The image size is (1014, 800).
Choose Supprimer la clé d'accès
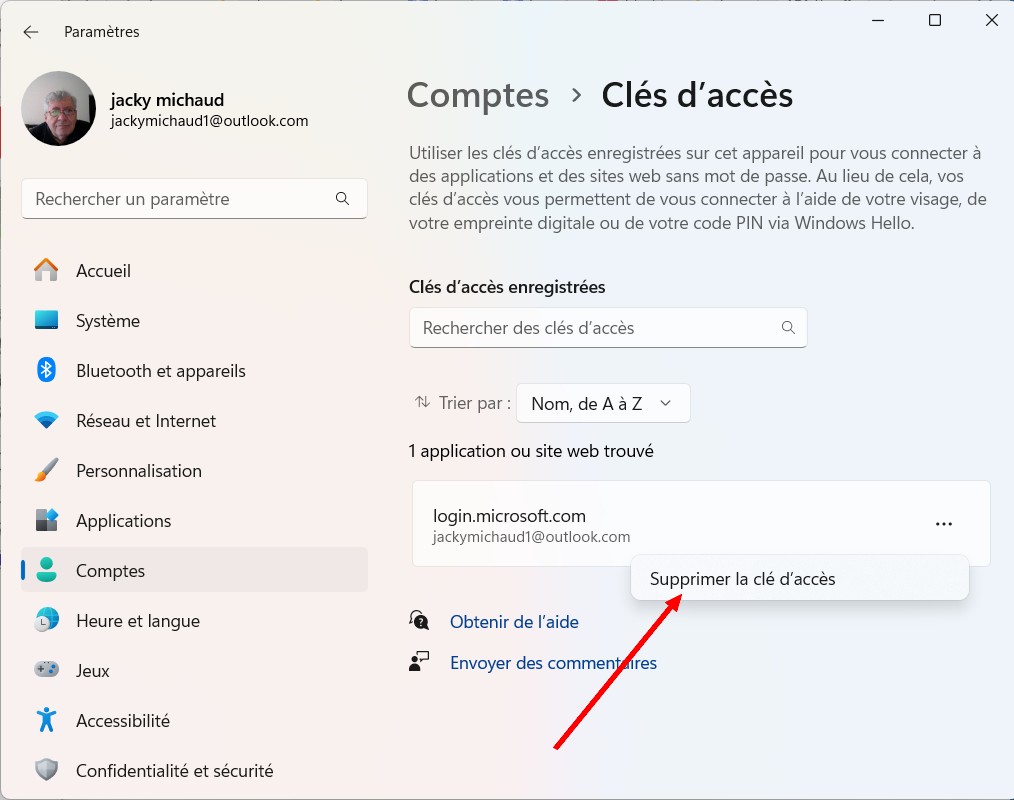[742, 579]
